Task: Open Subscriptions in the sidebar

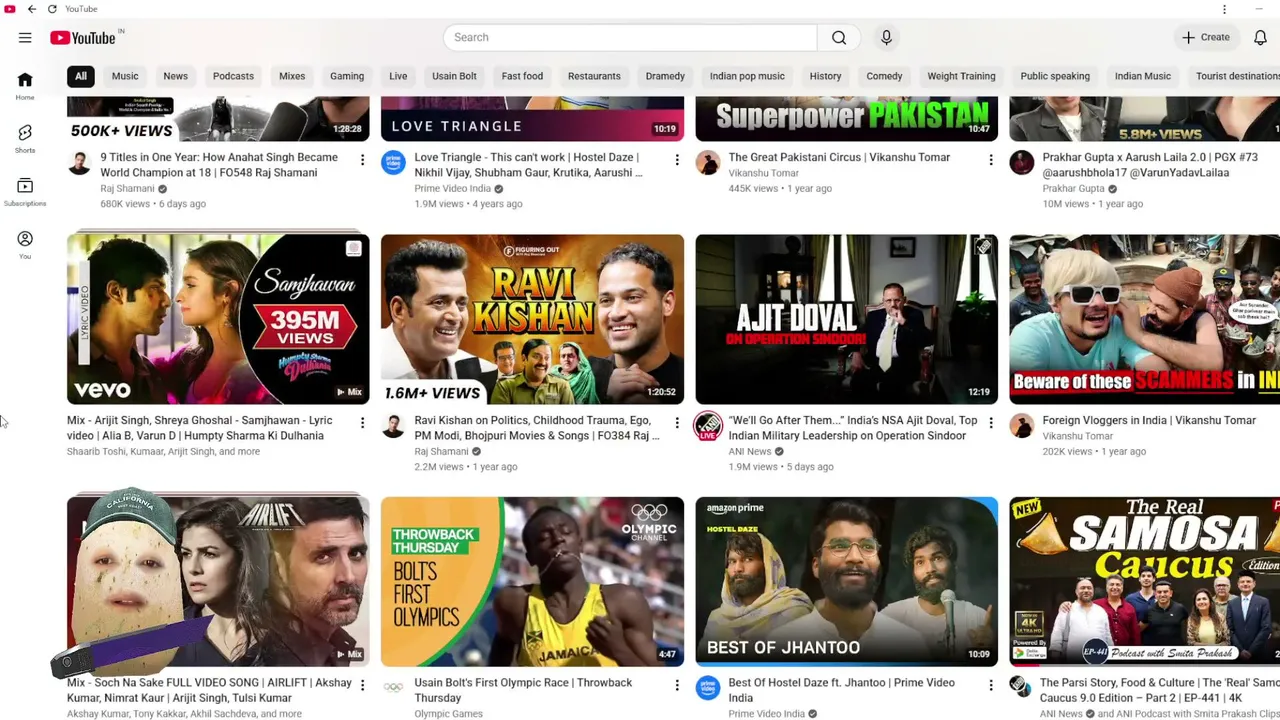Action: 25,192
